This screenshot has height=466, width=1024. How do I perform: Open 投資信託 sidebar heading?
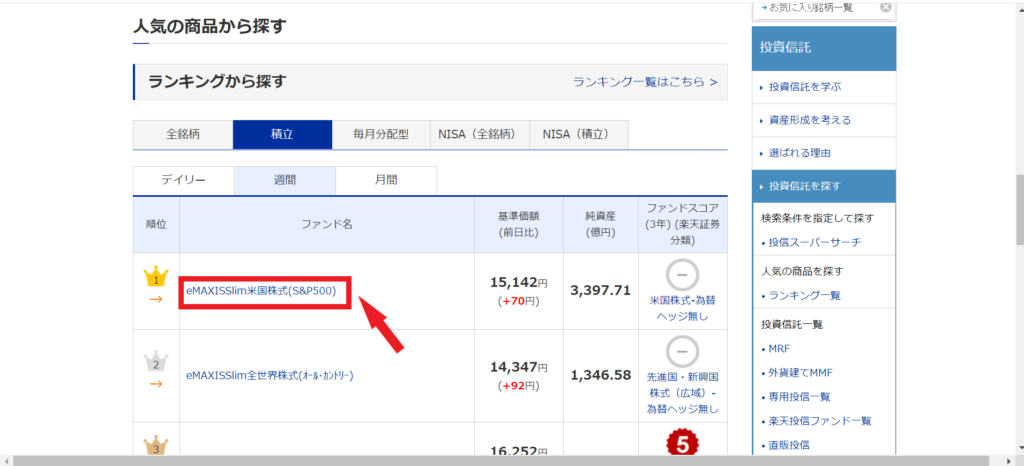point(824,48)
